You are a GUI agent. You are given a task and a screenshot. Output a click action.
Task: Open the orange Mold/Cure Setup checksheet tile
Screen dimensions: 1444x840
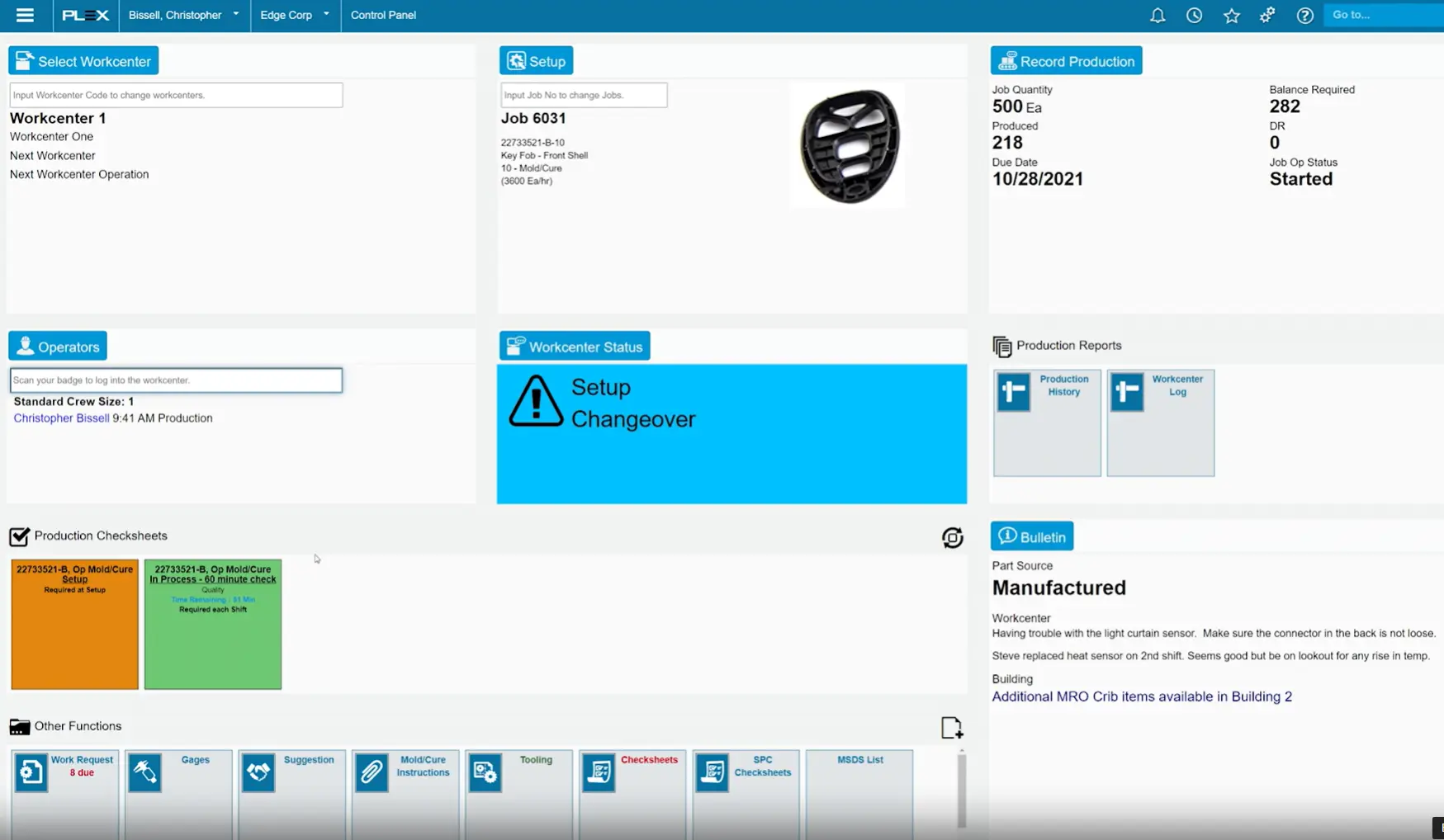pyautogui.click(x=74, y=624)
